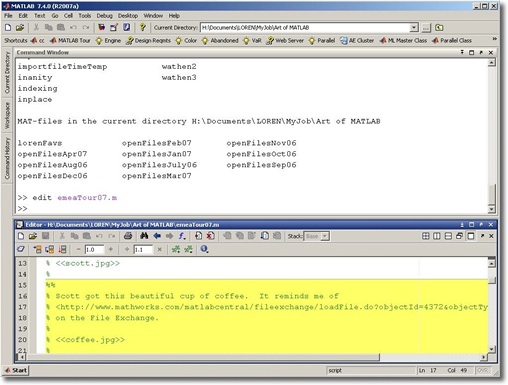Browse for folder using the ellipsis button

[x=426, y=28]
